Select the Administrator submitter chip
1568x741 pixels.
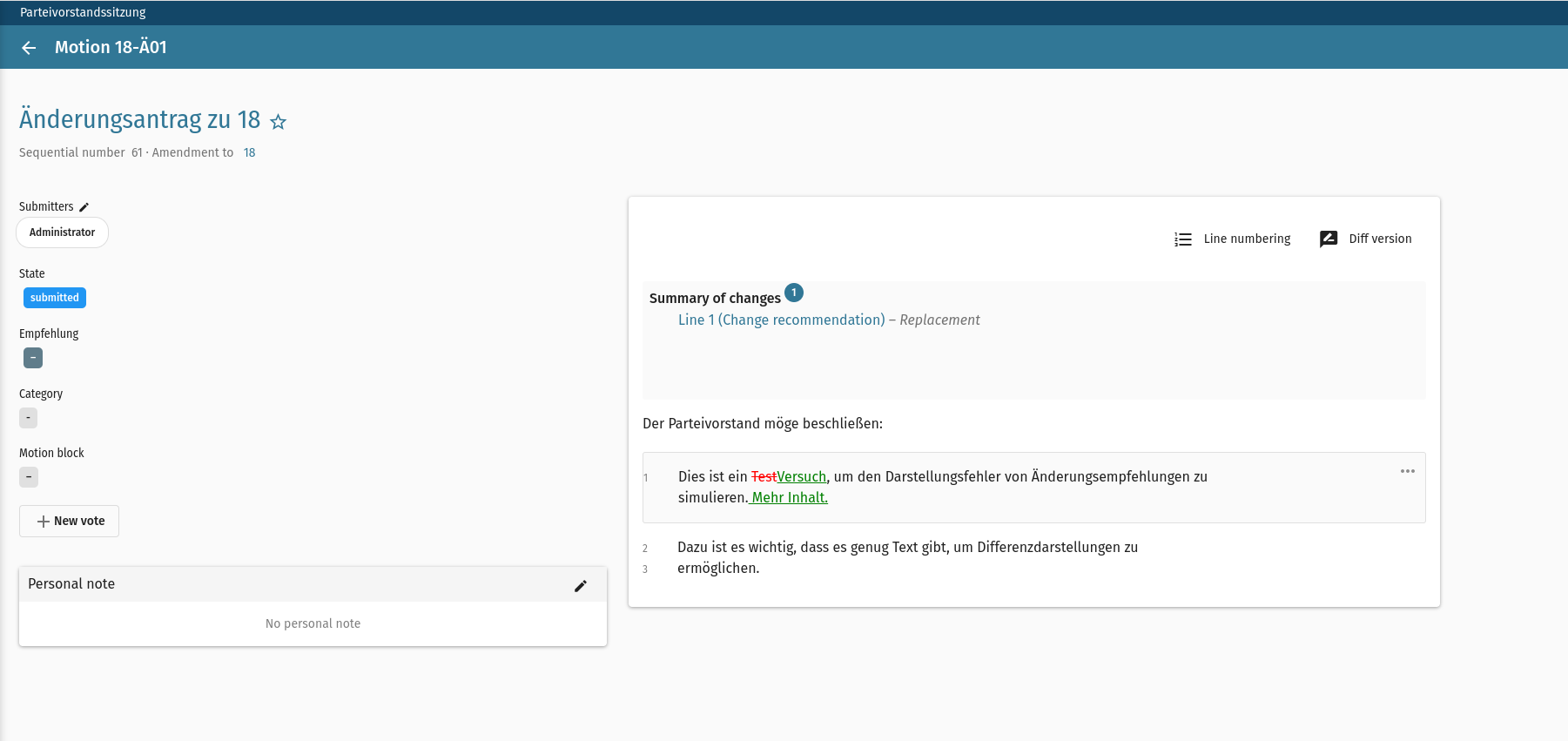click(62, 232)
